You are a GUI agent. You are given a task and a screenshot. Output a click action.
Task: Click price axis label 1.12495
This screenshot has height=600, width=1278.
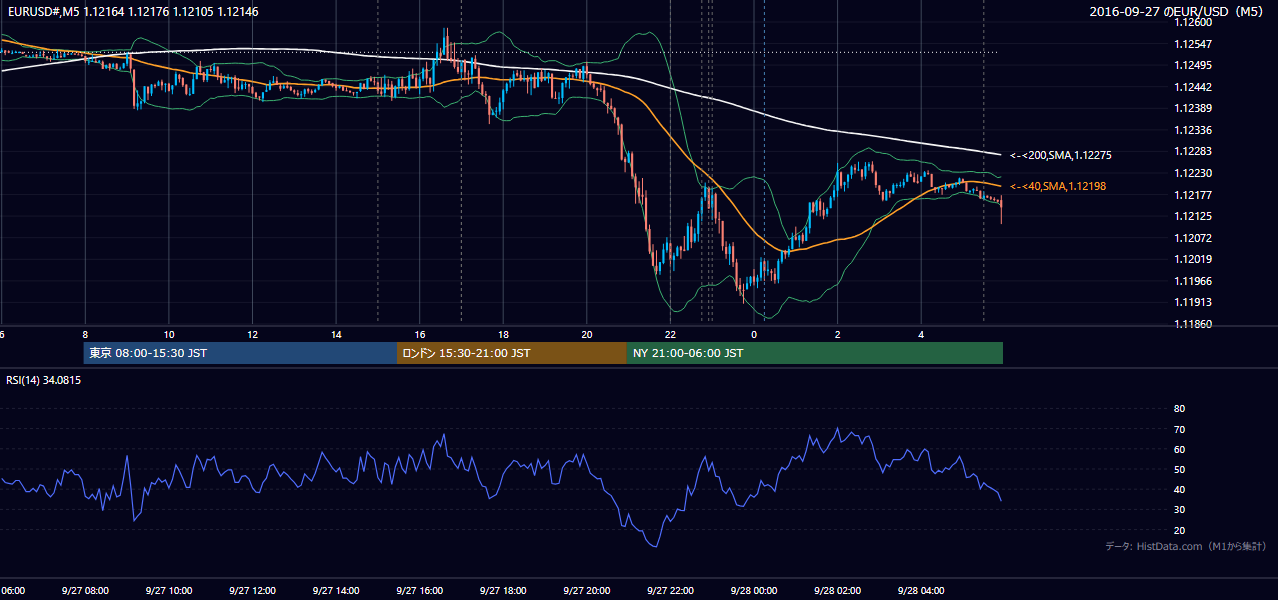pyautogui.click(x=1194, y=65)
